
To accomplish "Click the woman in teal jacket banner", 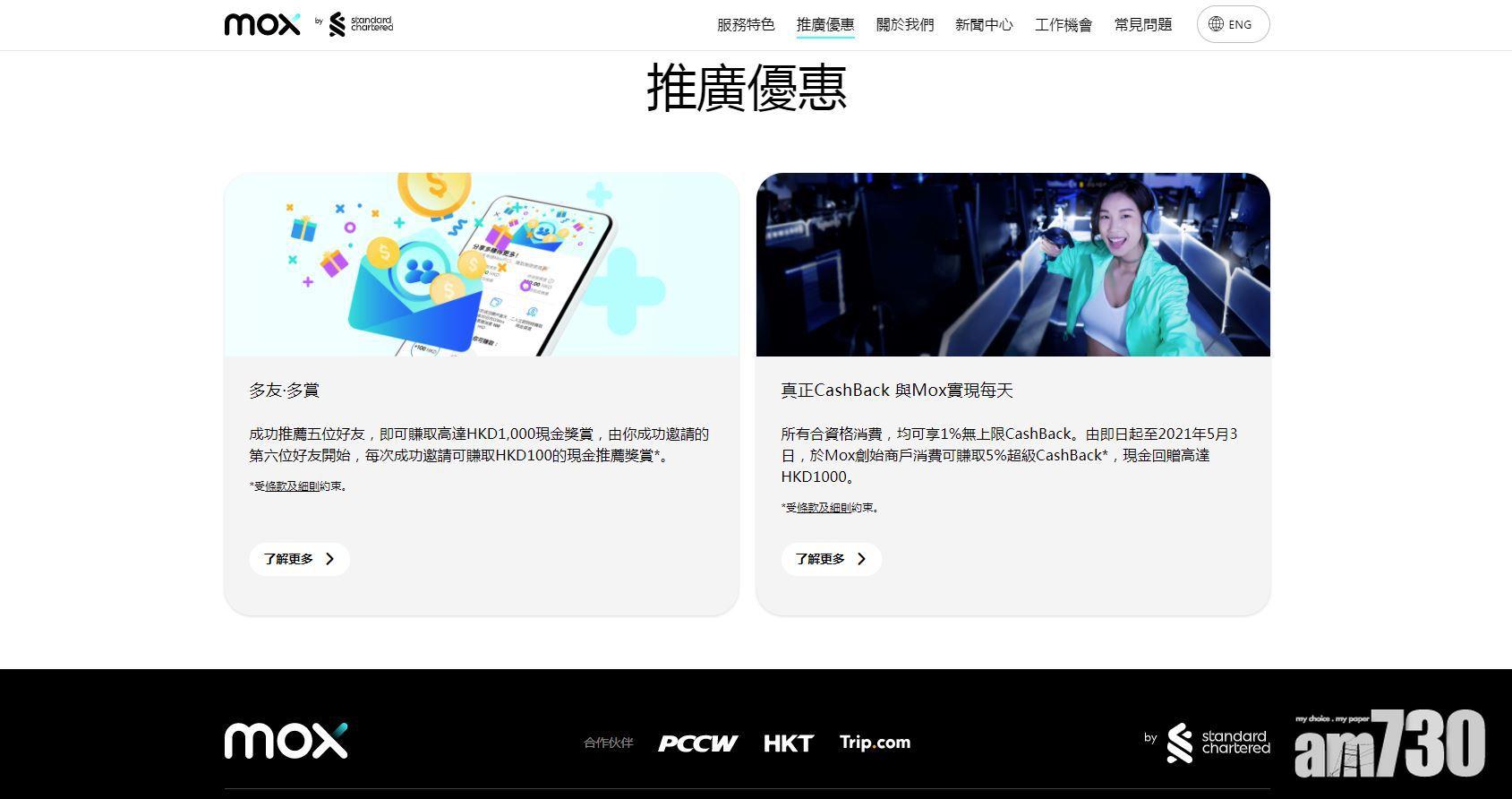I will (1012, 264).
